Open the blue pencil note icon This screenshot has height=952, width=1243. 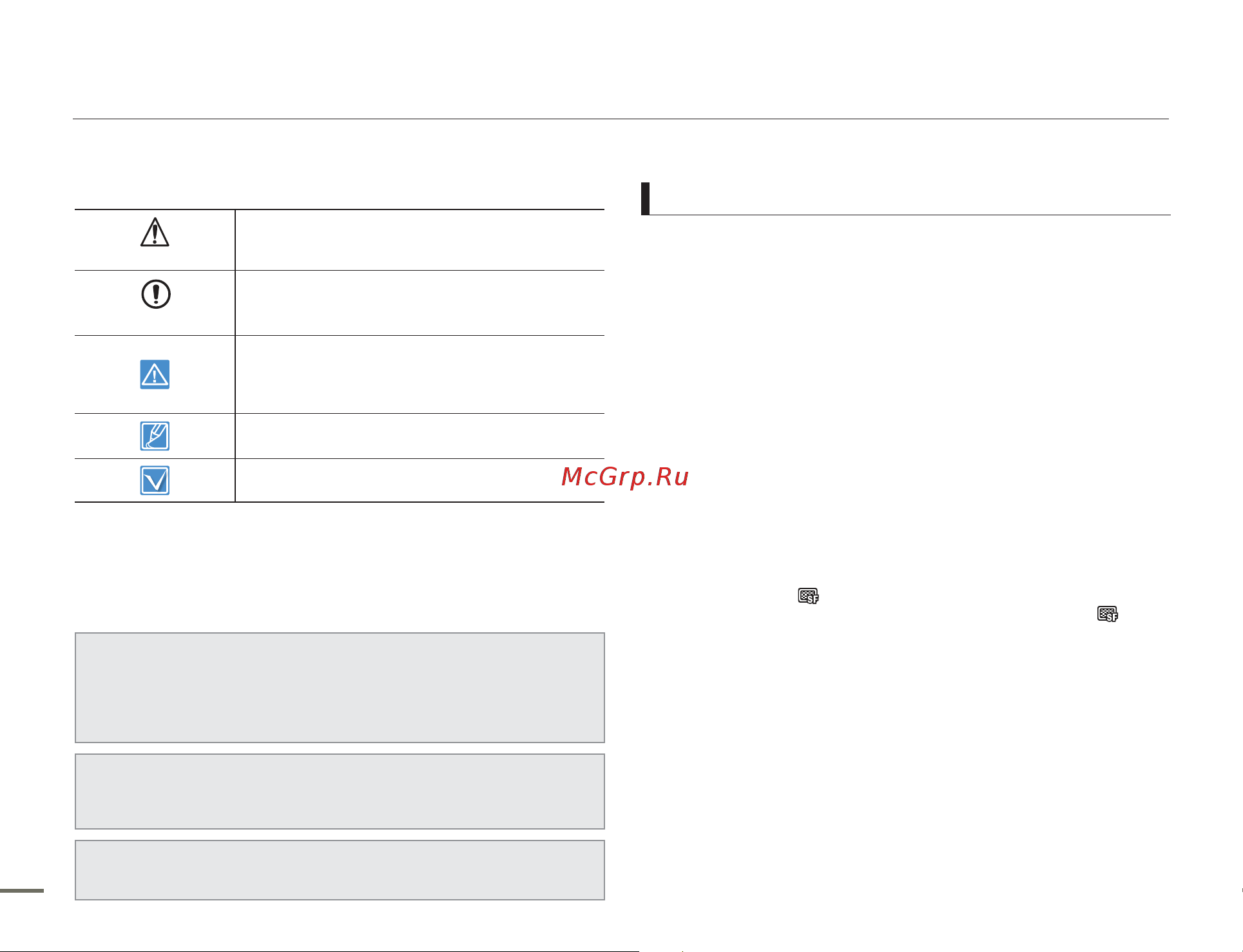[155, 436]
